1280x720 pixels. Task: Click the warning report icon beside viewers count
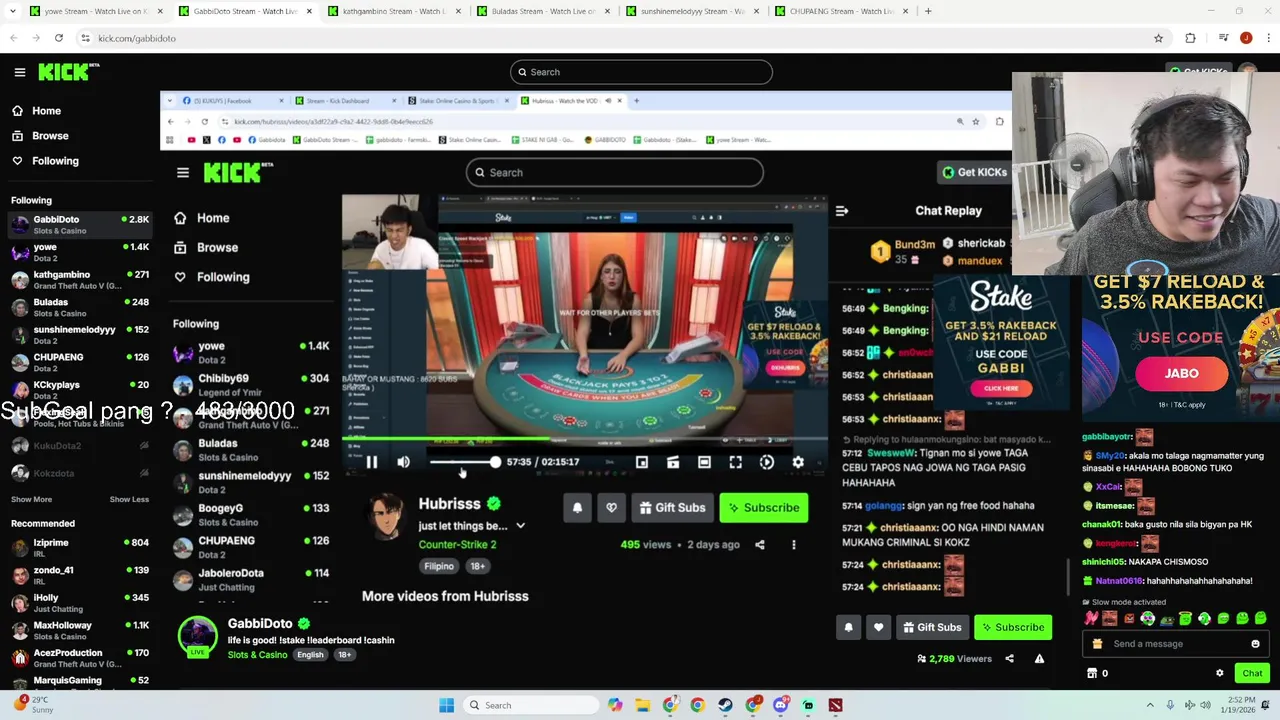pyautogui.click(x=1039, y=659)
